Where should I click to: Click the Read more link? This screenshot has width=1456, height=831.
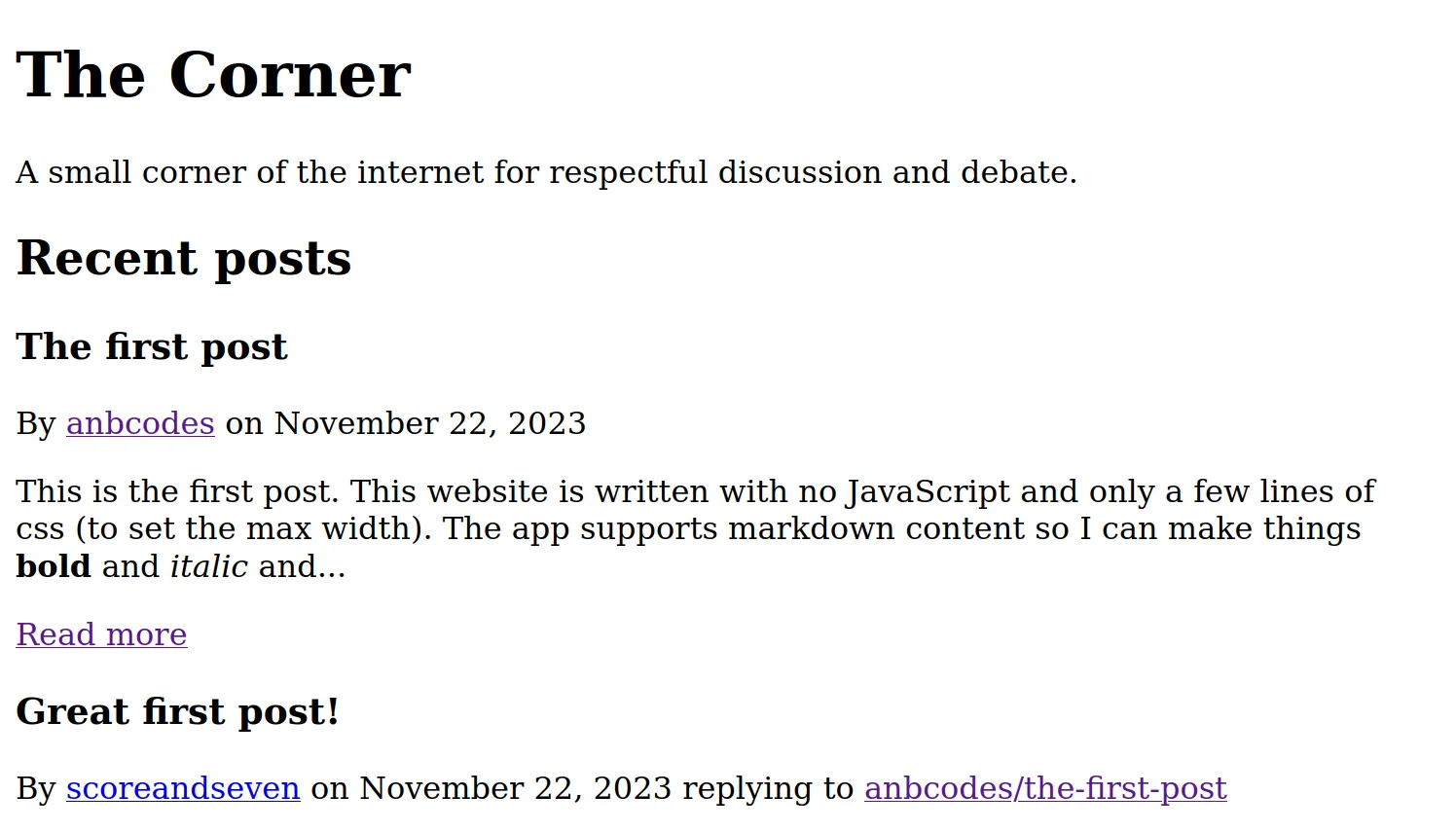click(101, 634)
